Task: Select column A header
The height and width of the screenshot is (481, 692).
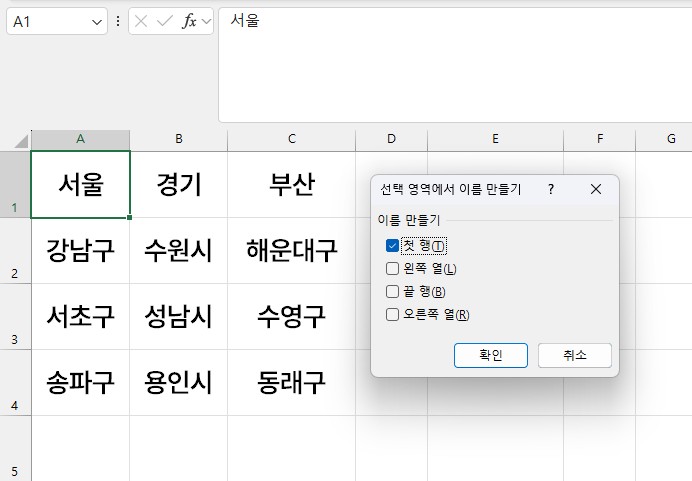Action: pyautogui.click(x=80, y=139)
